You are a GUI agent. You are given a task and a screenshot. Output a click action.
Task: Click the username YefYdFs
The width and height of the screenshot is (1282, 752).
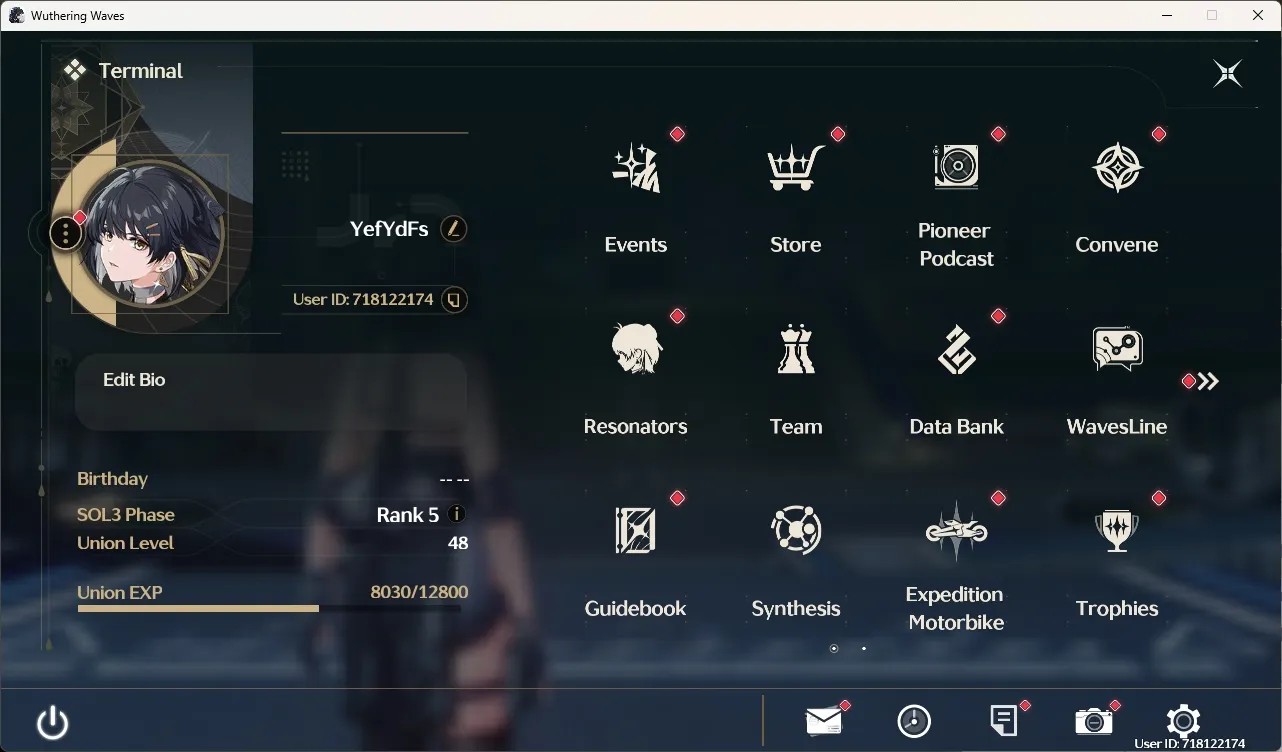tap(389, 229)
